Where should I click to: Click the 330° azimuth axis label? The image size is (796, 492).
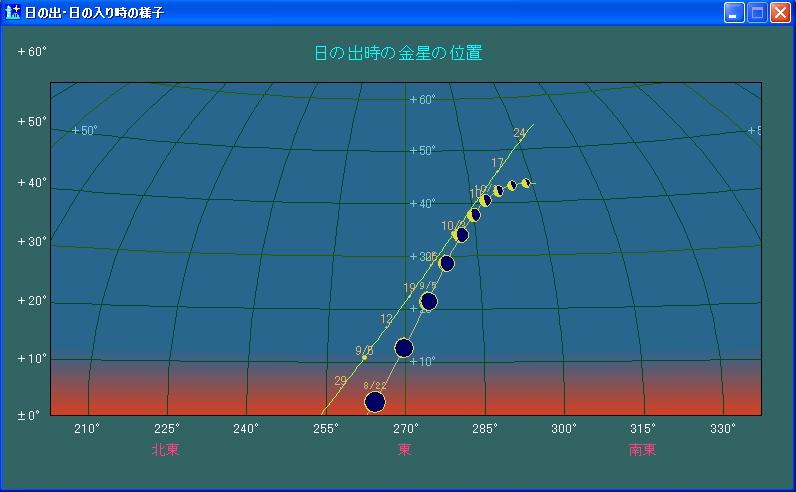coord(722,428)
